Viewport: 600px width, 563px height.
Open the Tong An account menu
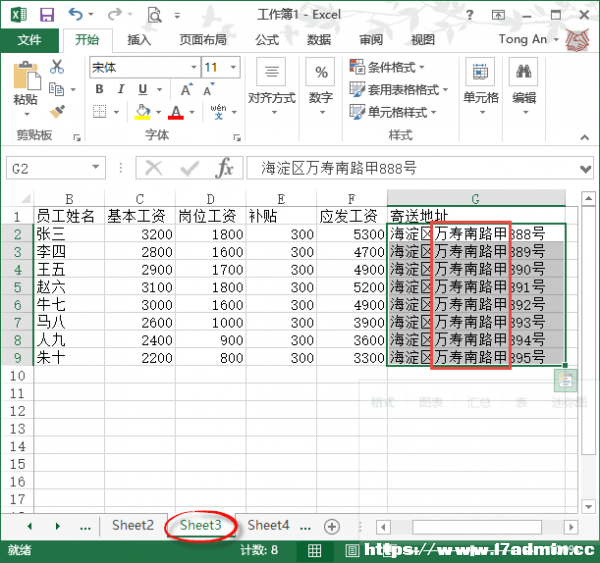[x=529, y=39]
